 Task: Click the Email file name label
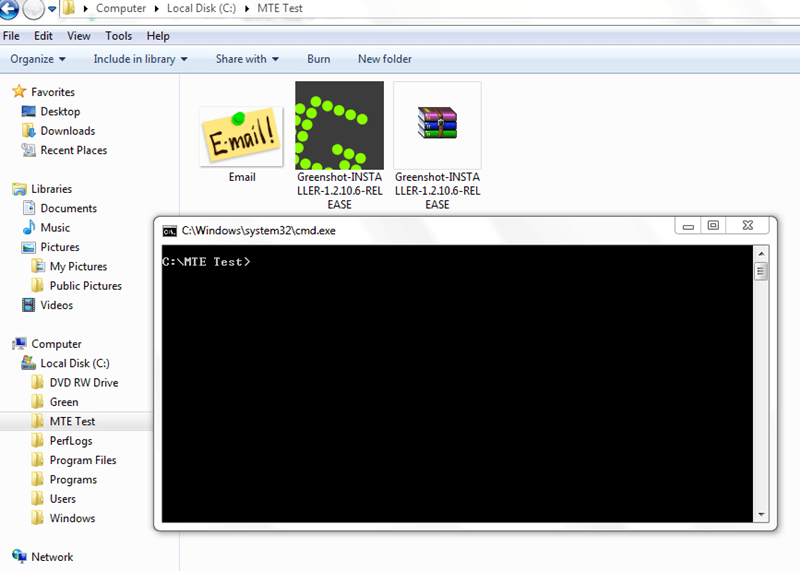tap(242, 177)
